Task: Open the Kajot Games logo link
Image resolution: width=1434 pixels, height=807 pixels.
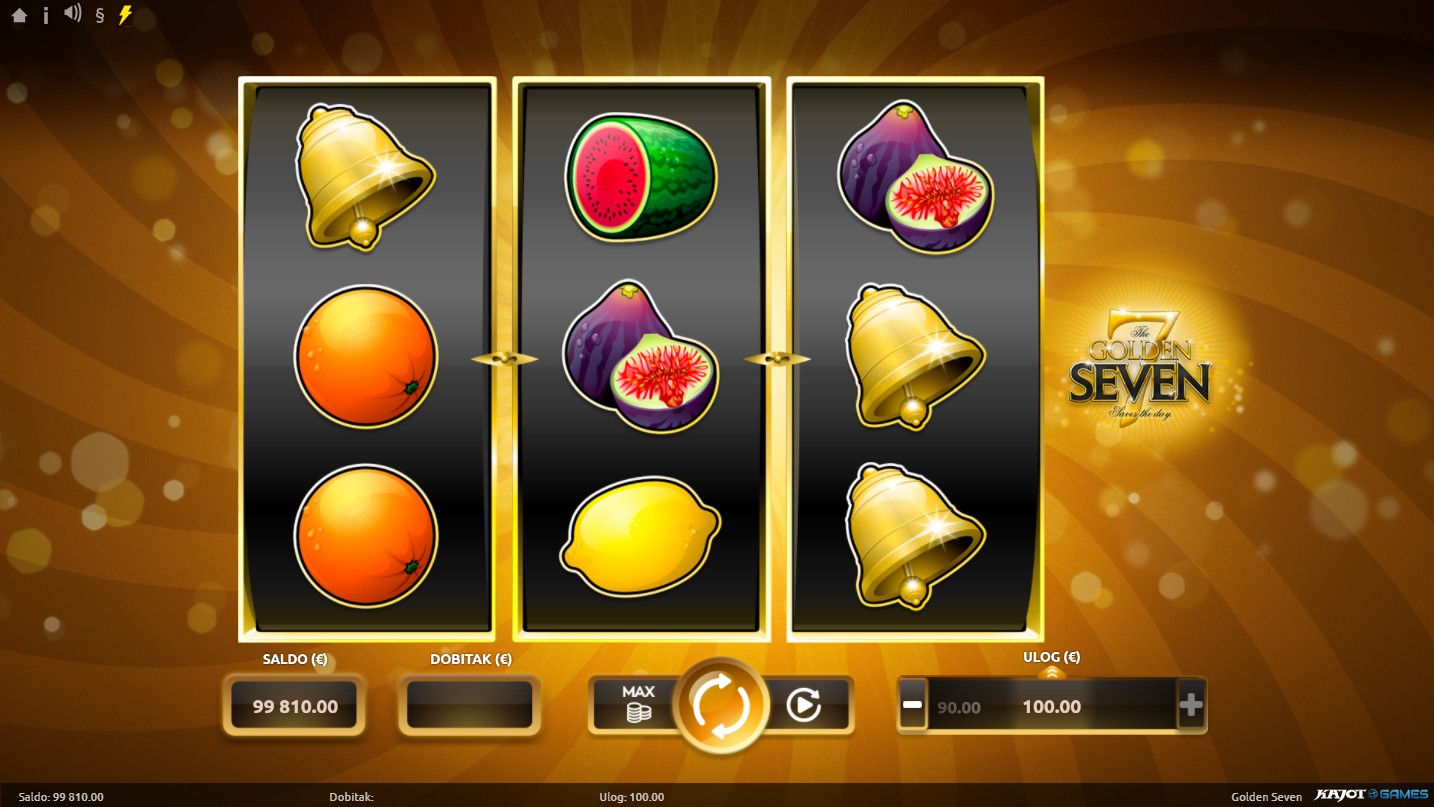Action: coord(1371,795)
